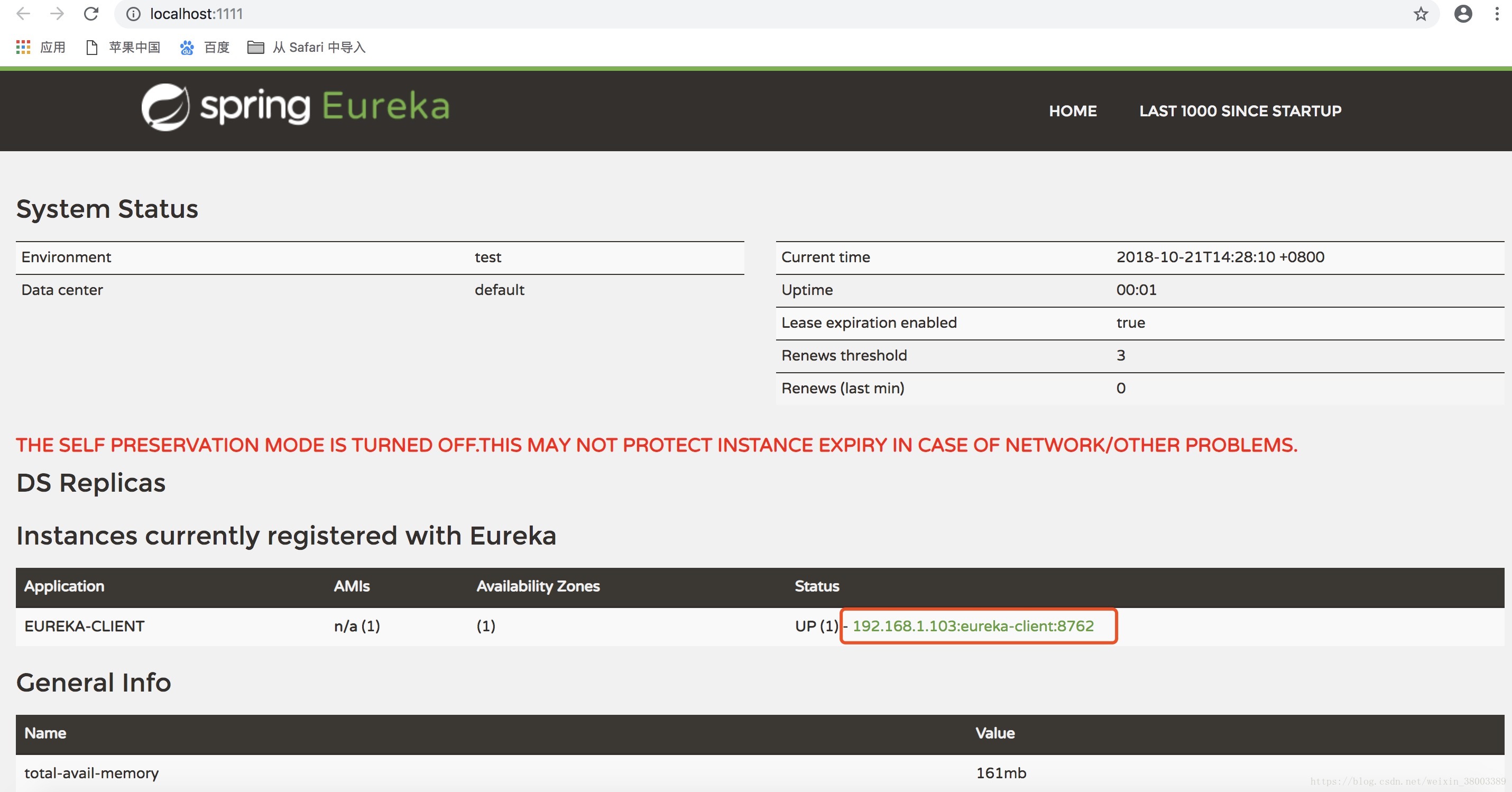Image resolution: width=1512 pixels, height=792 pixels.
Task: Select the Renews (last min) value 0
Action: (x=1120, y=388)
